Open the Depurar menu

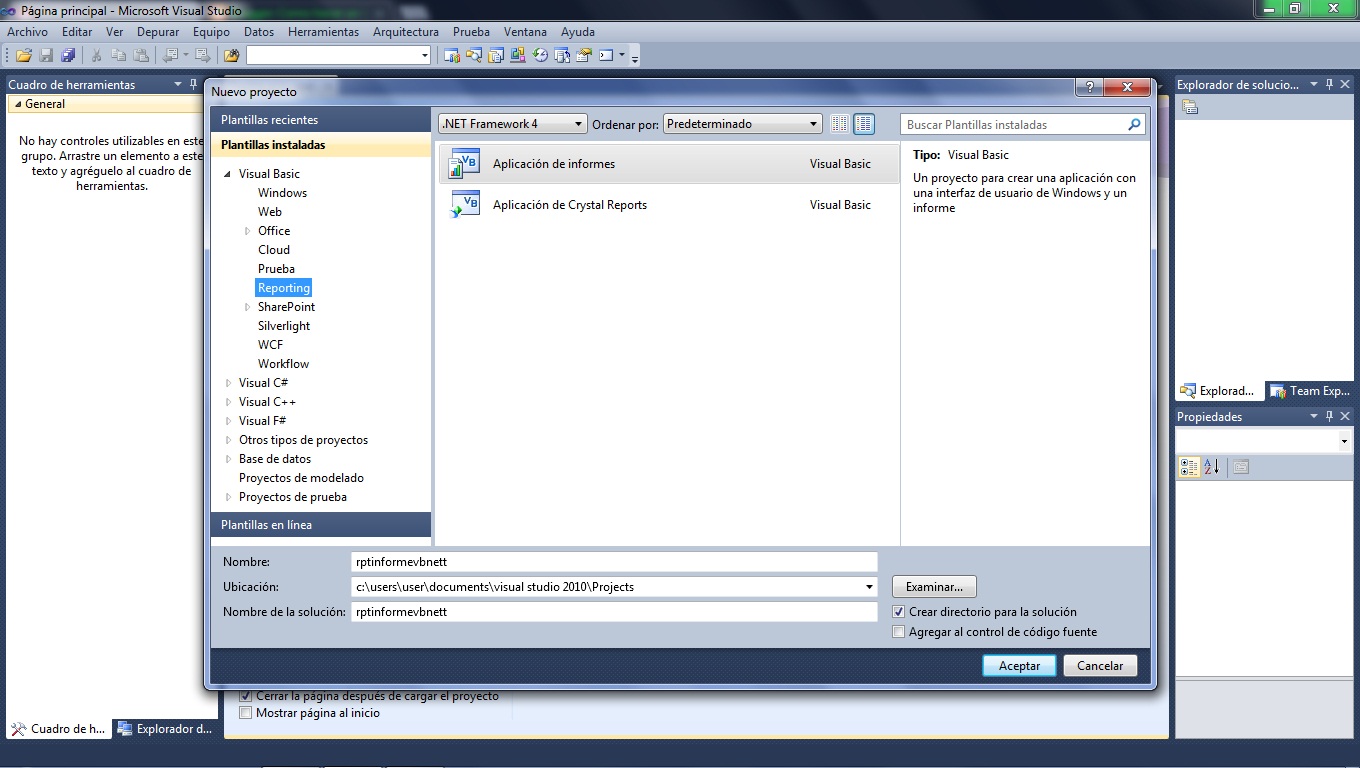pyautogui.click(x=157, y=31)
